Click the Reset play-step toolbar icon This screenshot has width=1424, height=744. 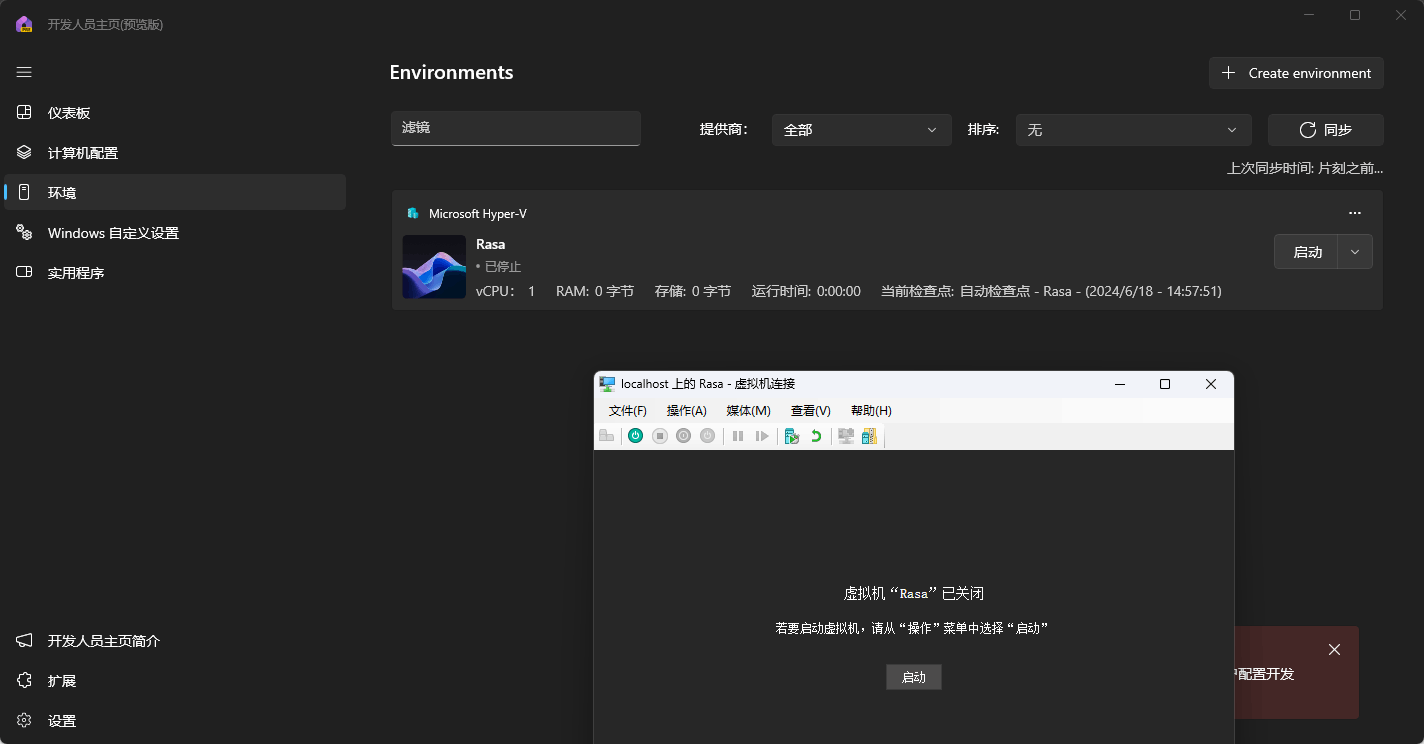[762, 436]
